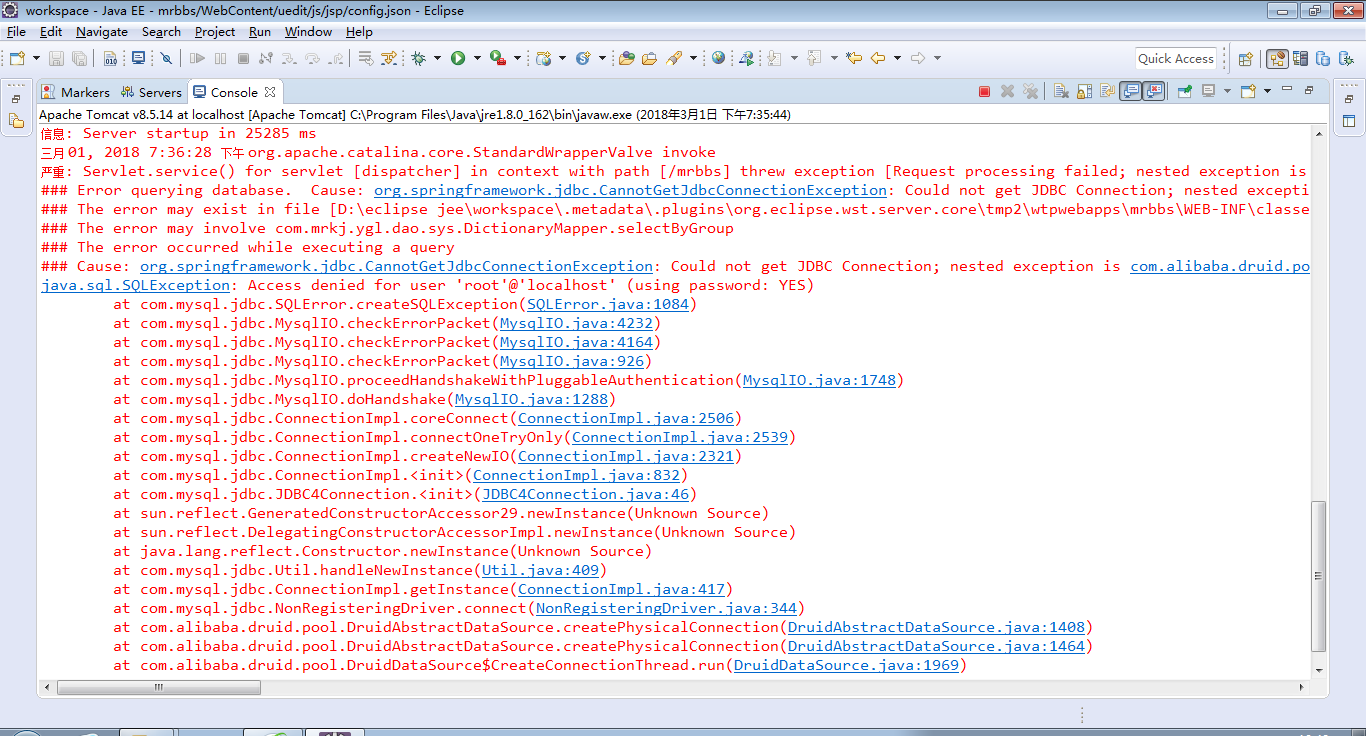Close the Console tab
The image size is (1366, 736).
(270, 92)
